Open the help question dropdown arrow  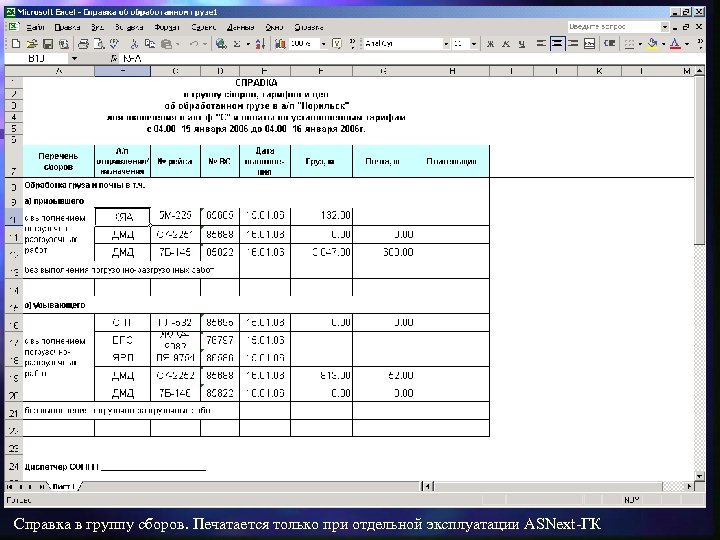point(664,27)
